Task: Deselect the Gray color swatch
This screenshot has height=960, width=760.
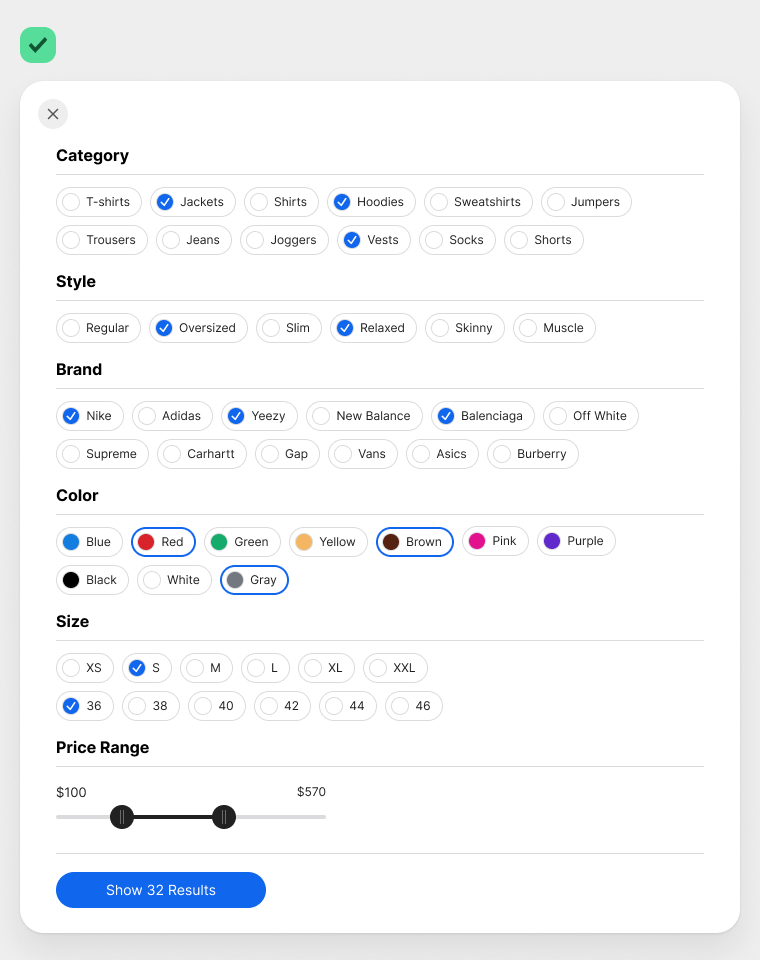Action: pyautogui.click(x=254, y=579)
